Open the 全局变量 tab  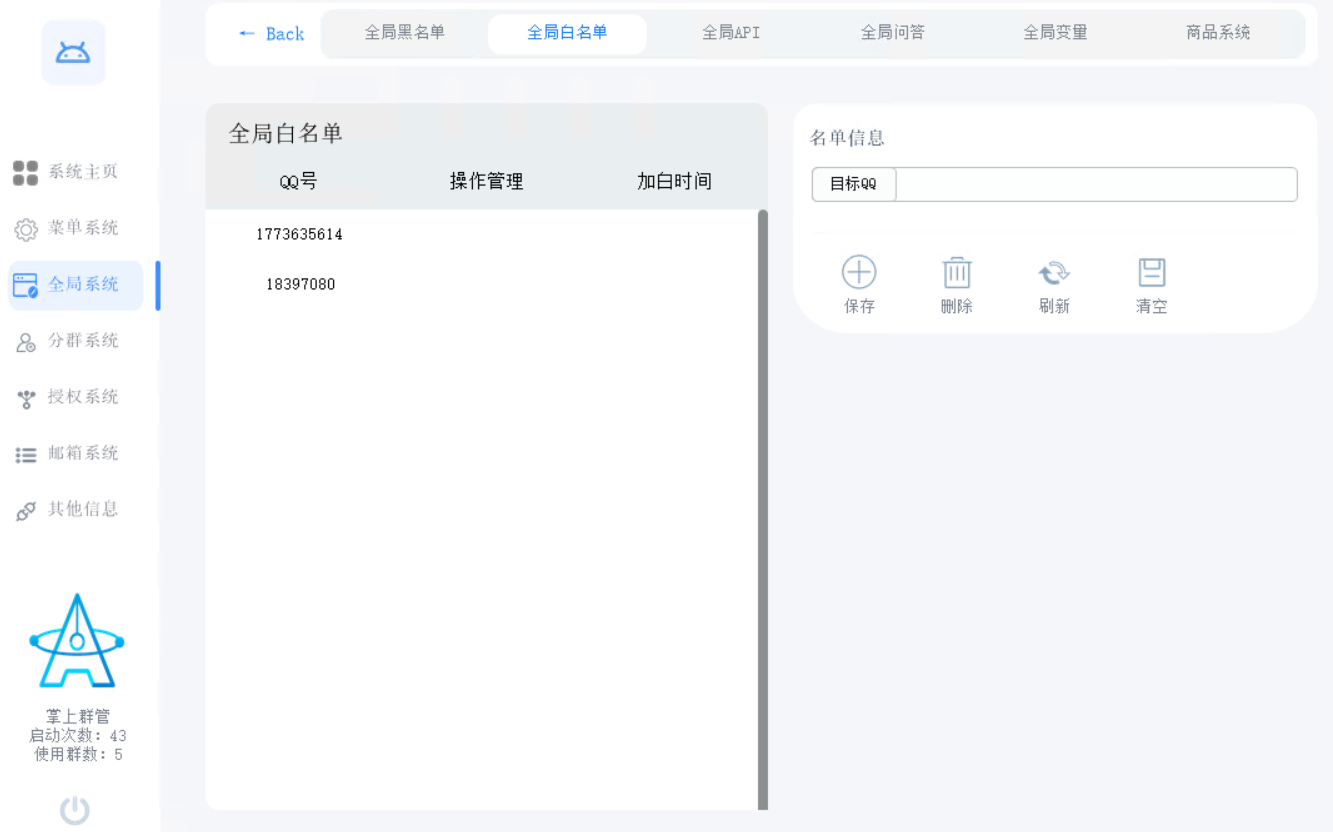pyautogui.click(x=1055, y=33)
